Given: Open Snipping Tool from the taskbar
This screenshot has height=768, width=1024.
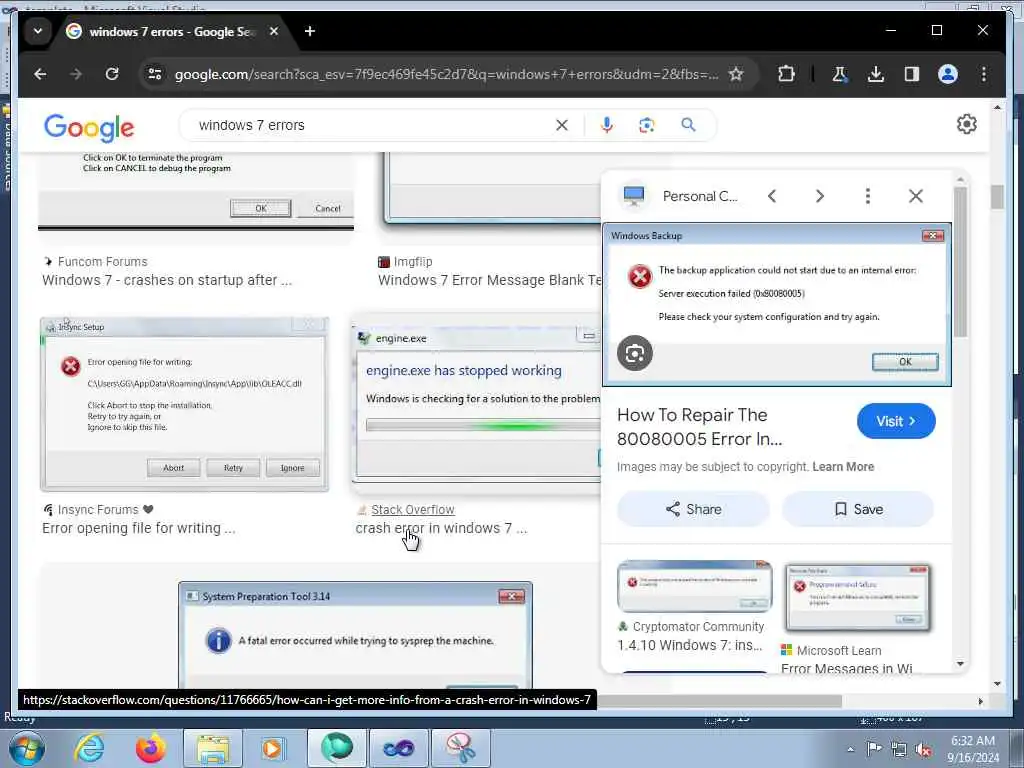Looking at the screenshot, I should pos(460,748).
